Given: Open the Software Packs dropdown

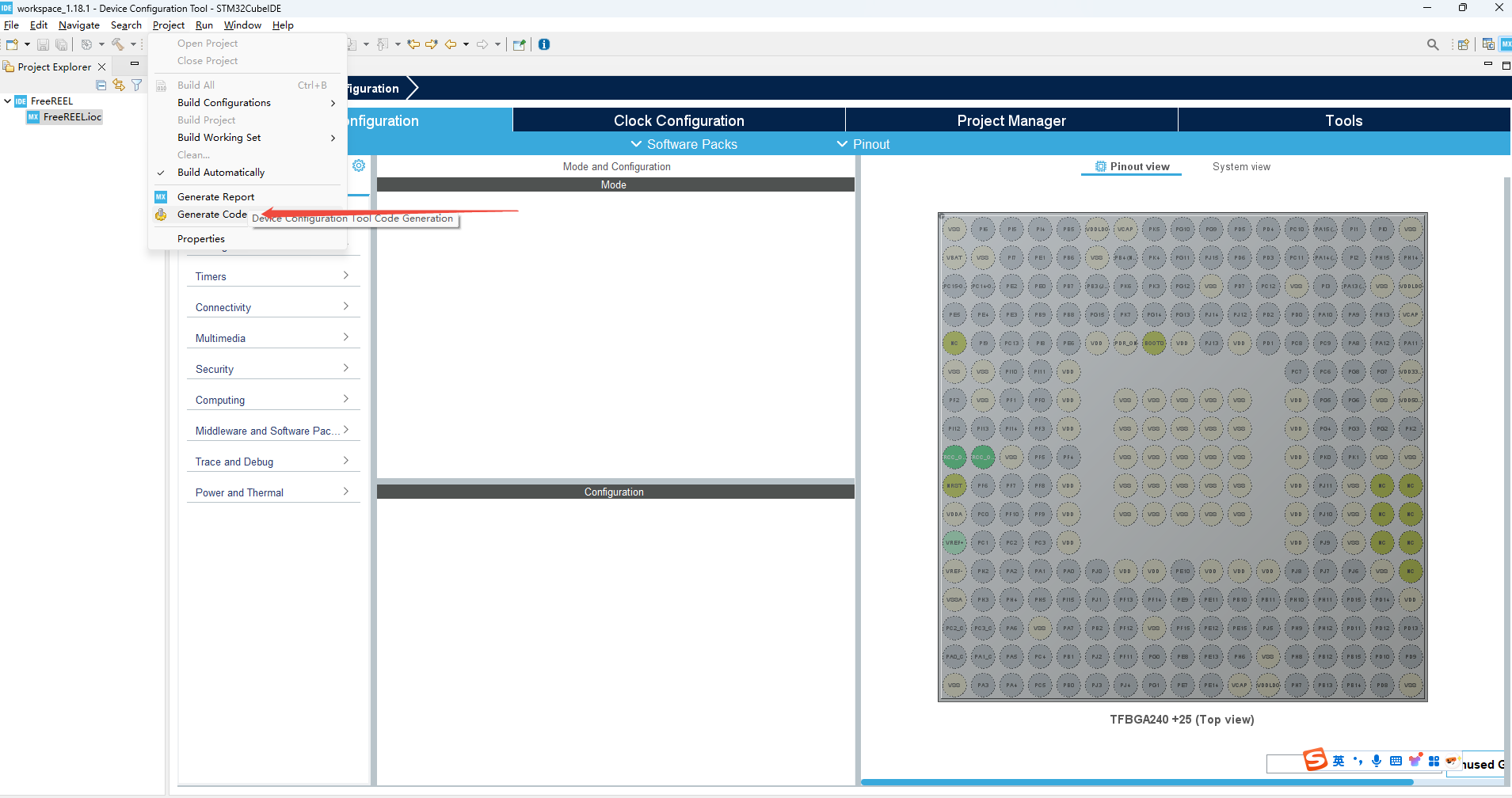Looking at the screenshot, I should pos(684,144).
